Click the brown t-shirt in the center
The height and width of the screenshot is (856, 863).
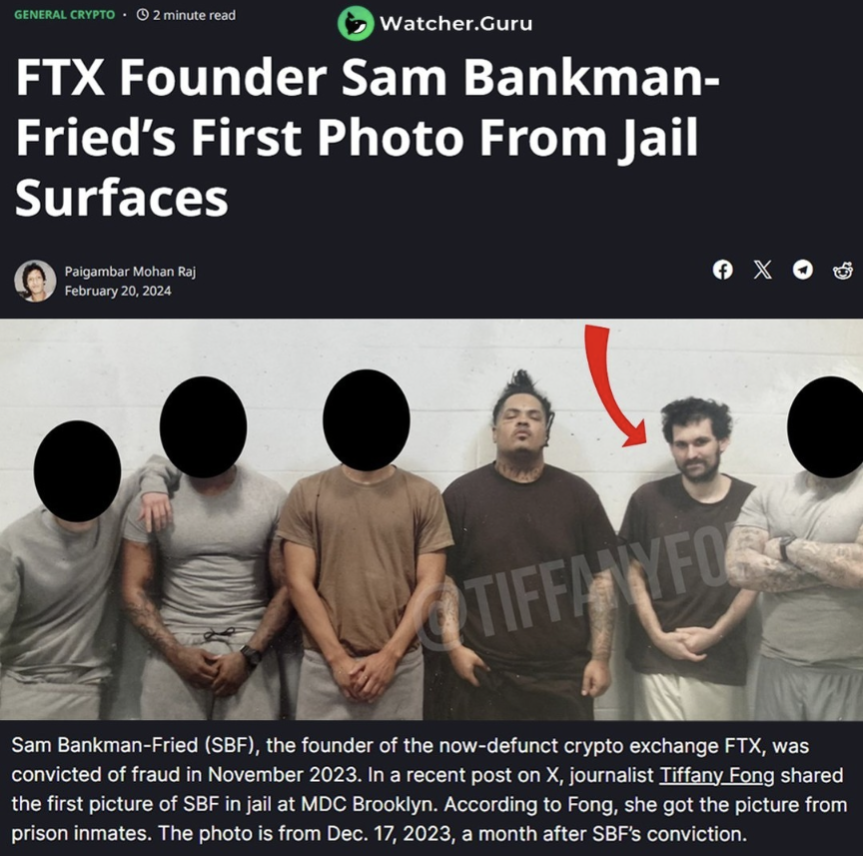click(365, 559)
